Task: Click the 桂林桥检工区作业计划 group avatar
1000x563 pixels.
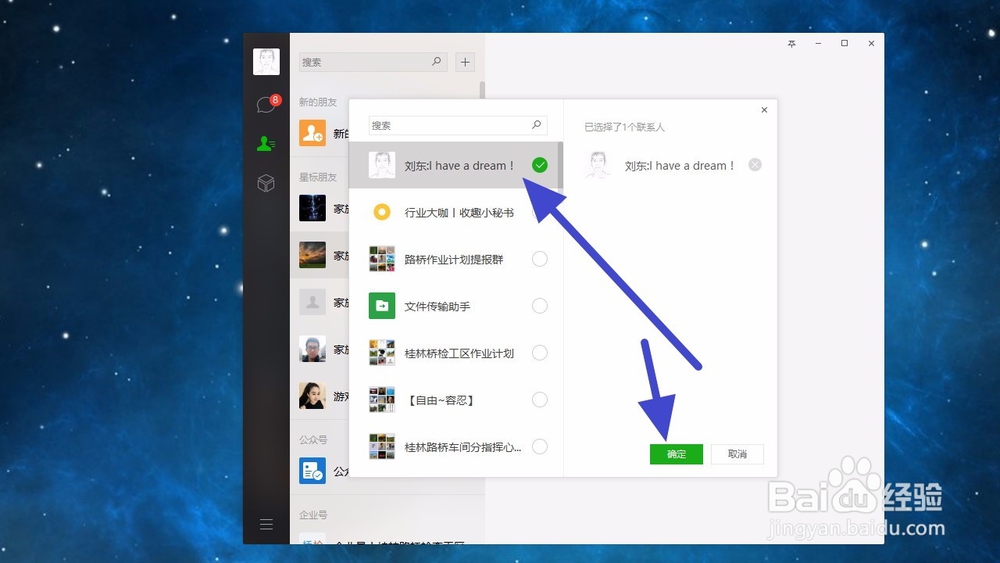Action: click(x=382, y=353)
